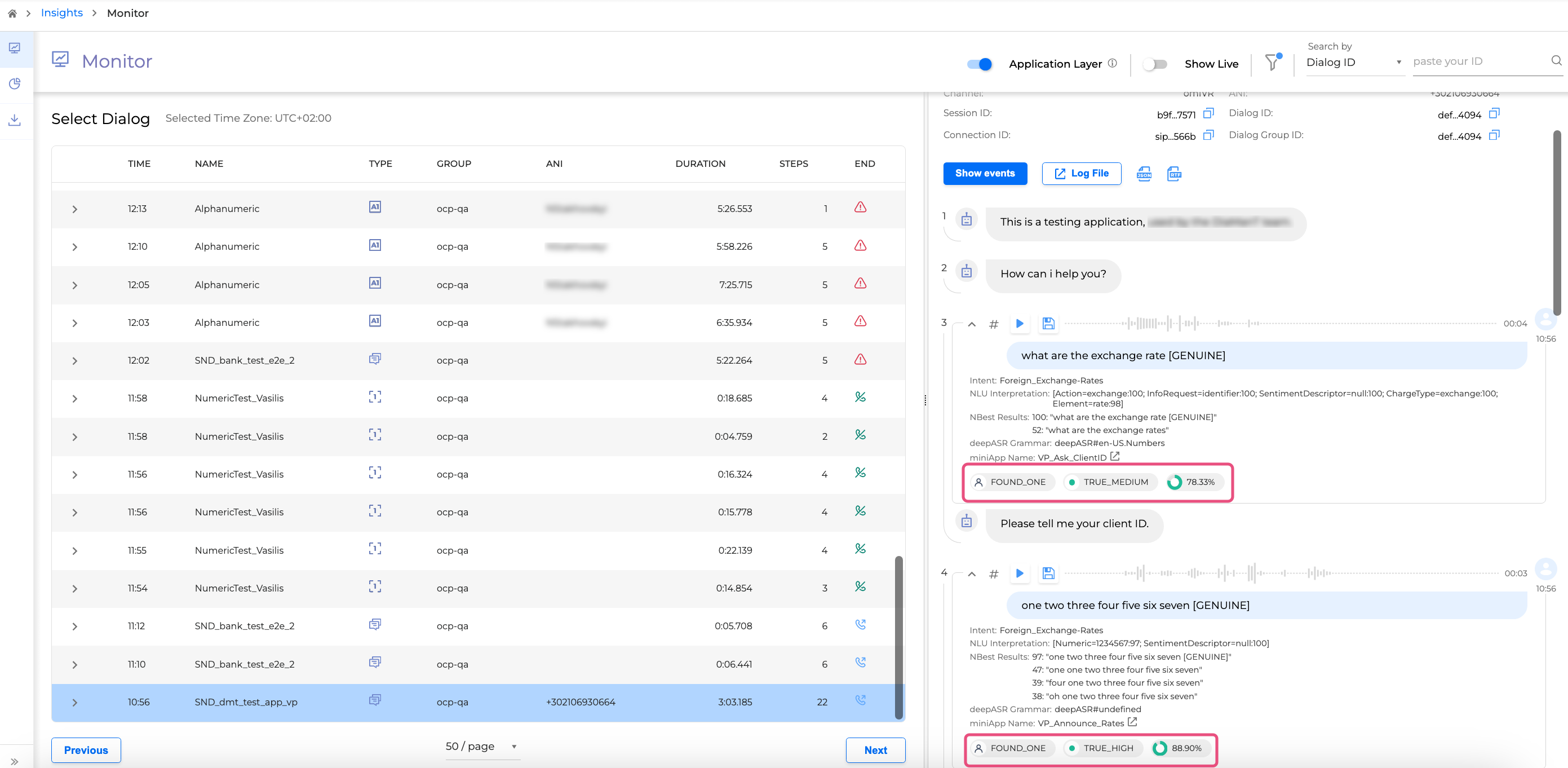1568x768 pixels.
Task: Click the Show events button
Action: (x=985, y=174)
